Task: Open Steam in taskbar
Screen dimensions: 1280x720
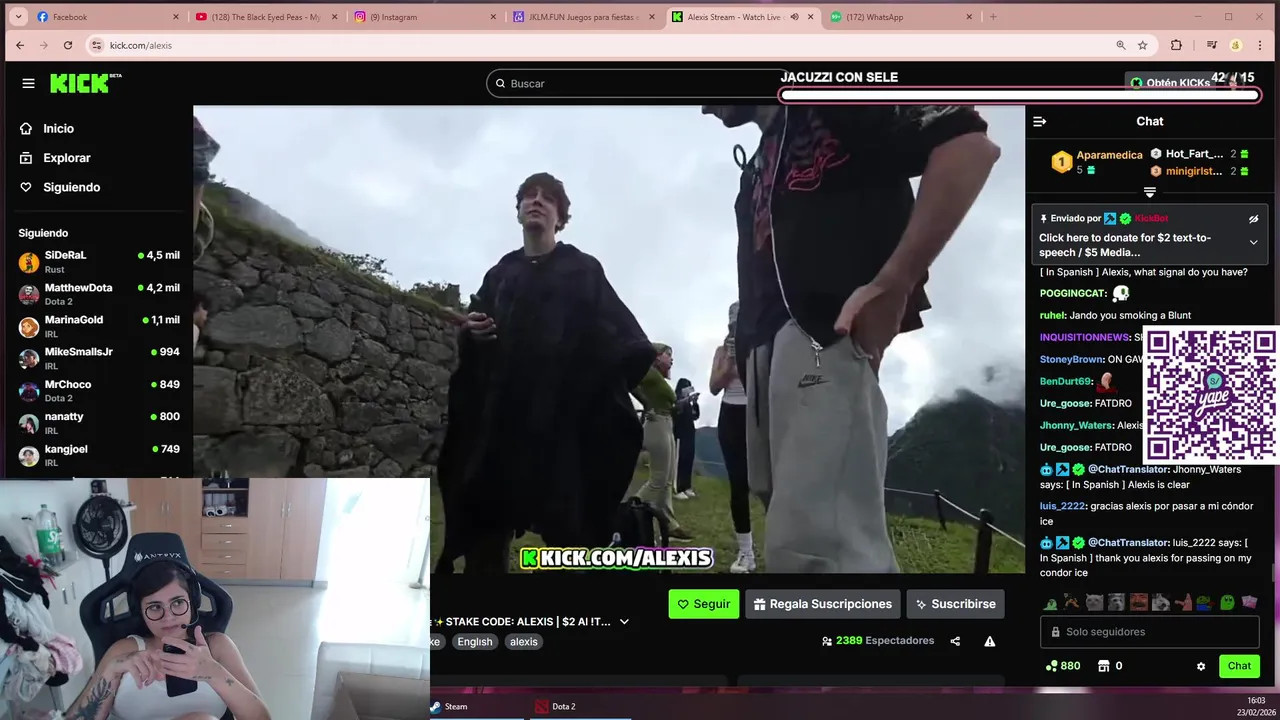Action: [448, 706]
